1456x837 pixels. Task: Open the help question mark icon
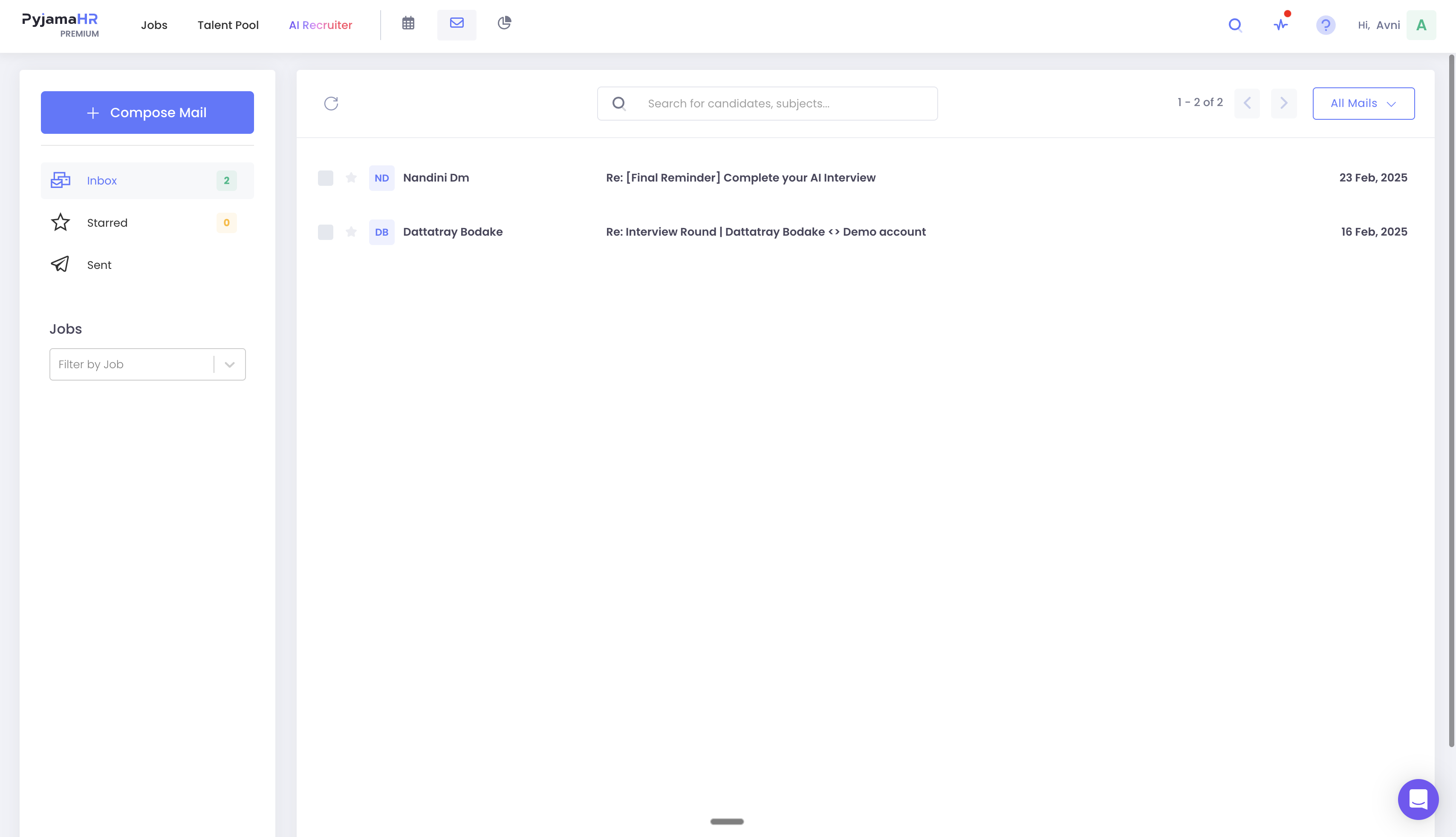coord(1326,25)
